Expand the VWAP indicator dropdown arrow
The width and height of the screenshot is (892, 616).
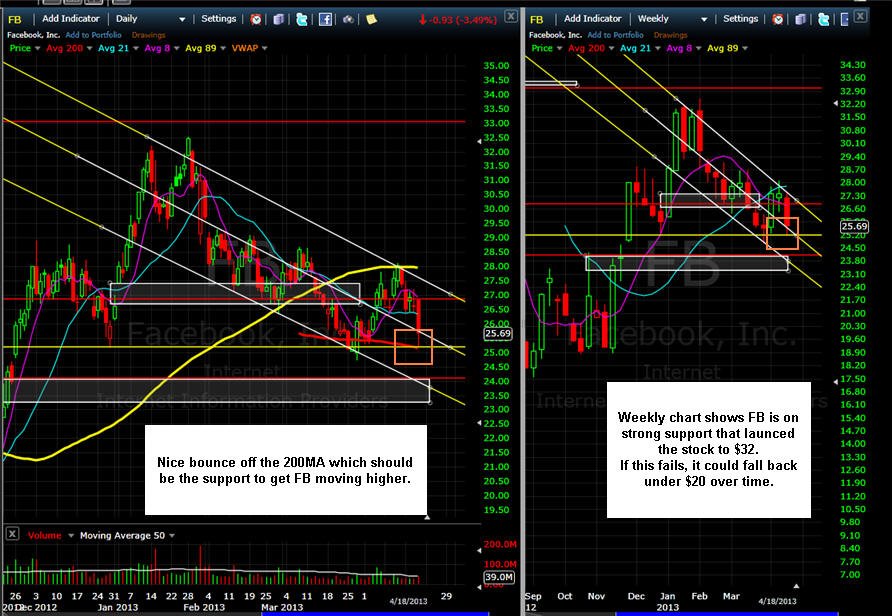265,48
